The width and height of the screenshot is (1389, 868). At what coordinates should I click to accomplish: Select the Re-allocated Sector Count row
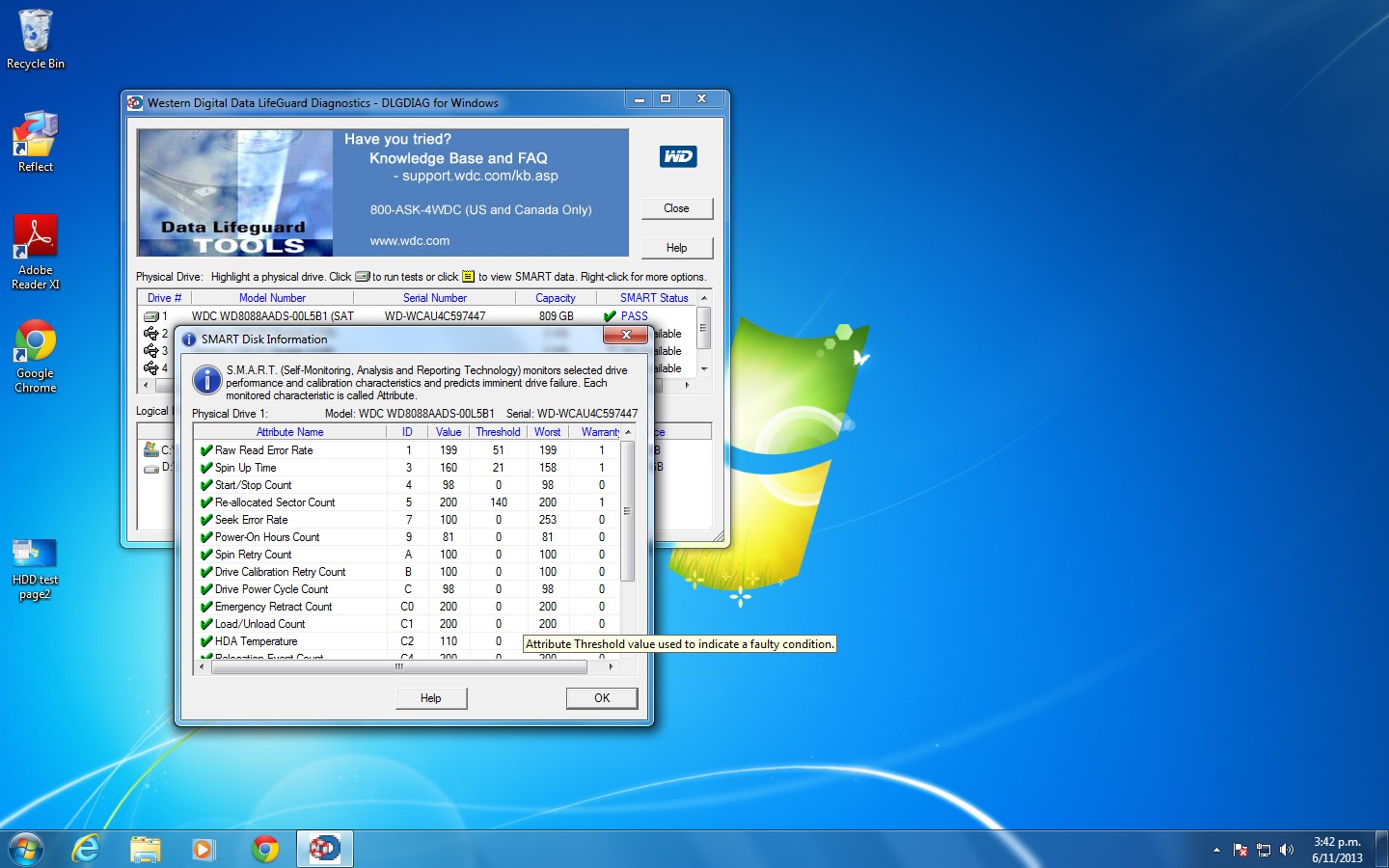pyautogui.click(x=407, y=502)
